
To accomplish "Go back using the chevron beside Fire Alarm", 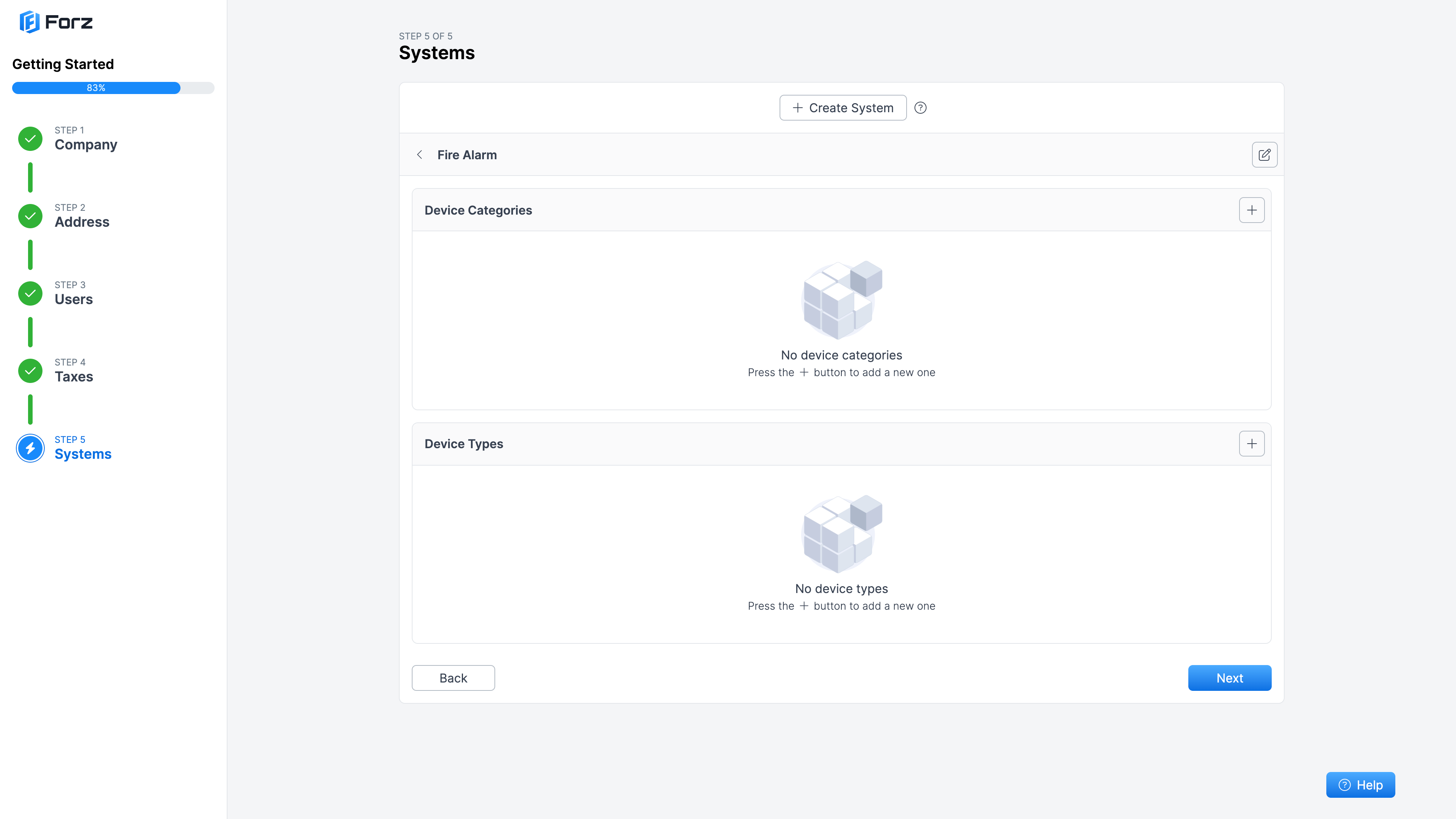I will click(x=419, y=155).
